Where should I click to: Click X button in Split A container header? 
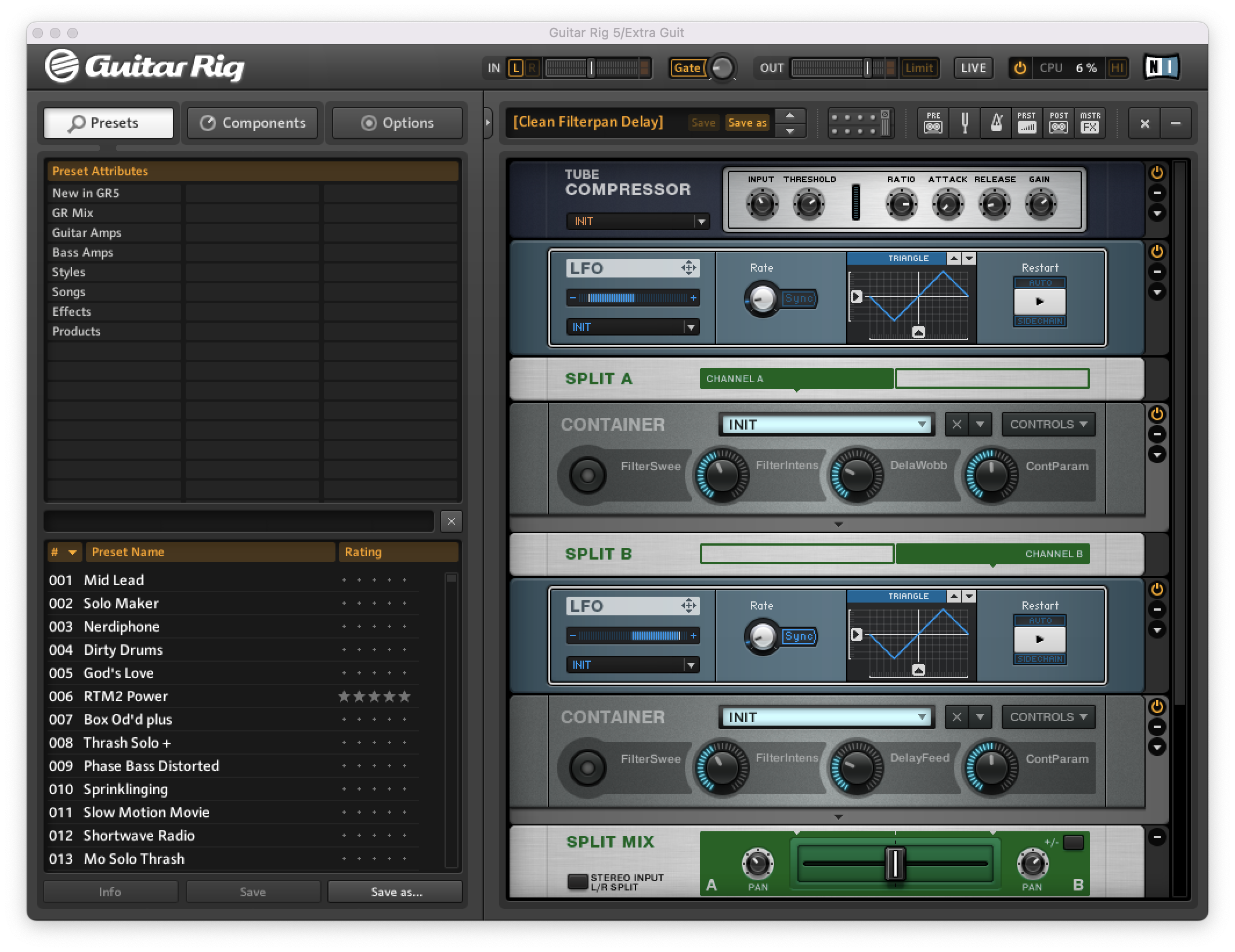pyautogui.click(x=956, y=424)
